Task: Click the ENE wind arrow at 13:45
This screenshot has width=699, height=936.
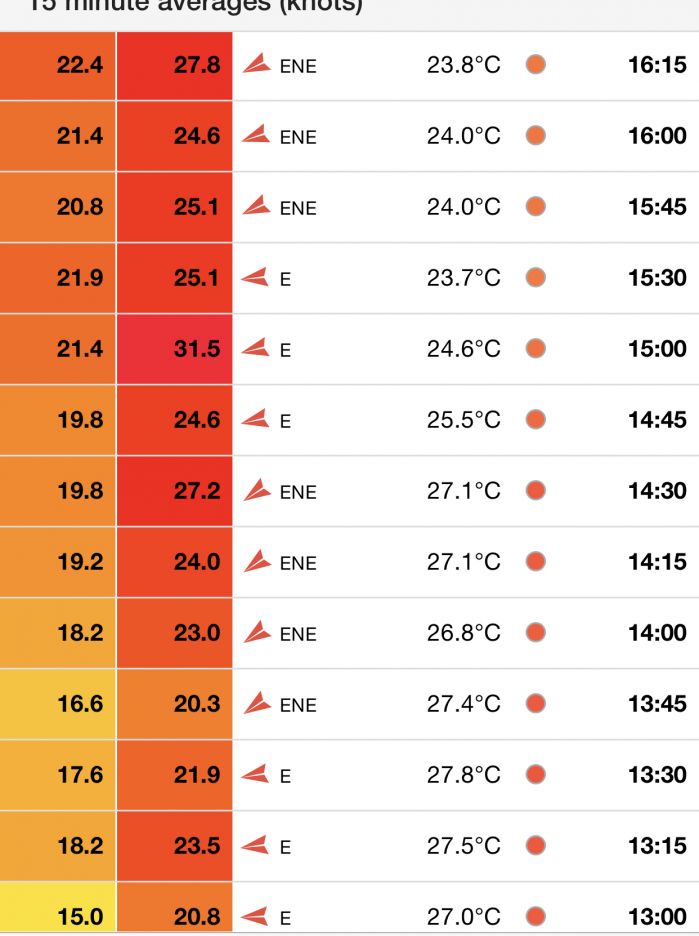Action: [x=257, y=703]
